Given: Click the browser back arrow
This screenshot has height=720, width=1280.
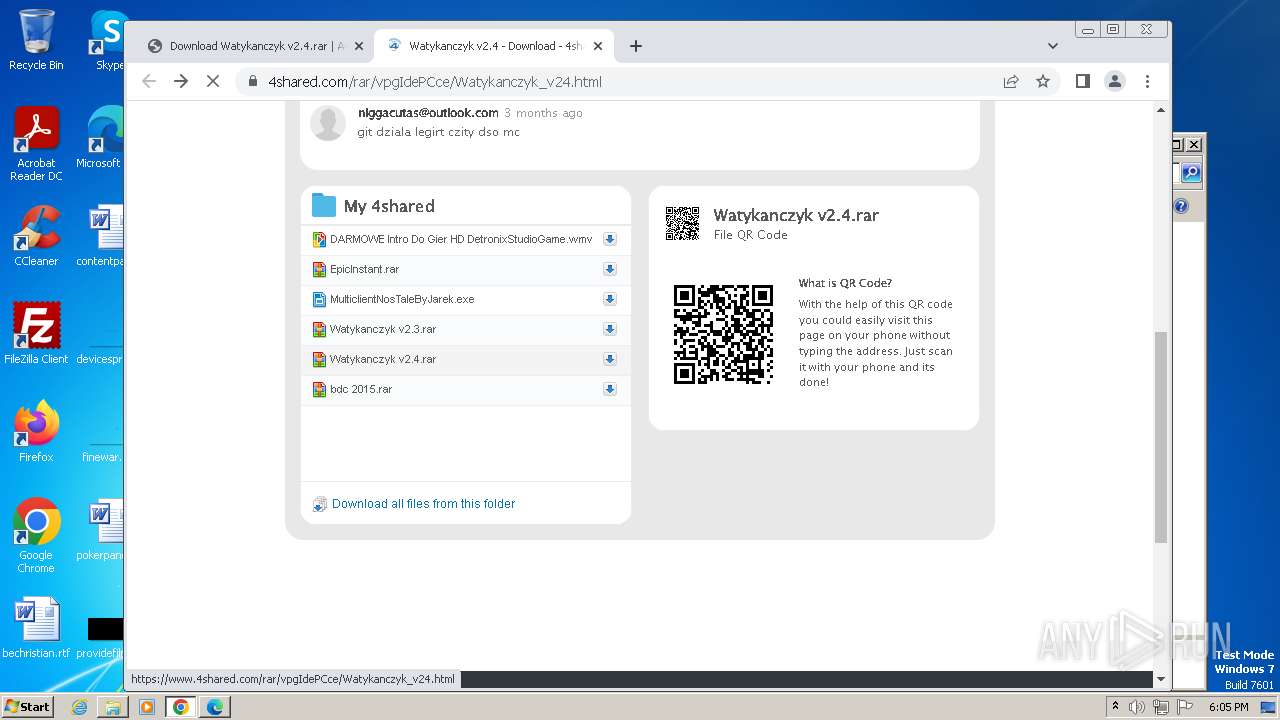Looking at the screenshot, I should click(149, 81).
